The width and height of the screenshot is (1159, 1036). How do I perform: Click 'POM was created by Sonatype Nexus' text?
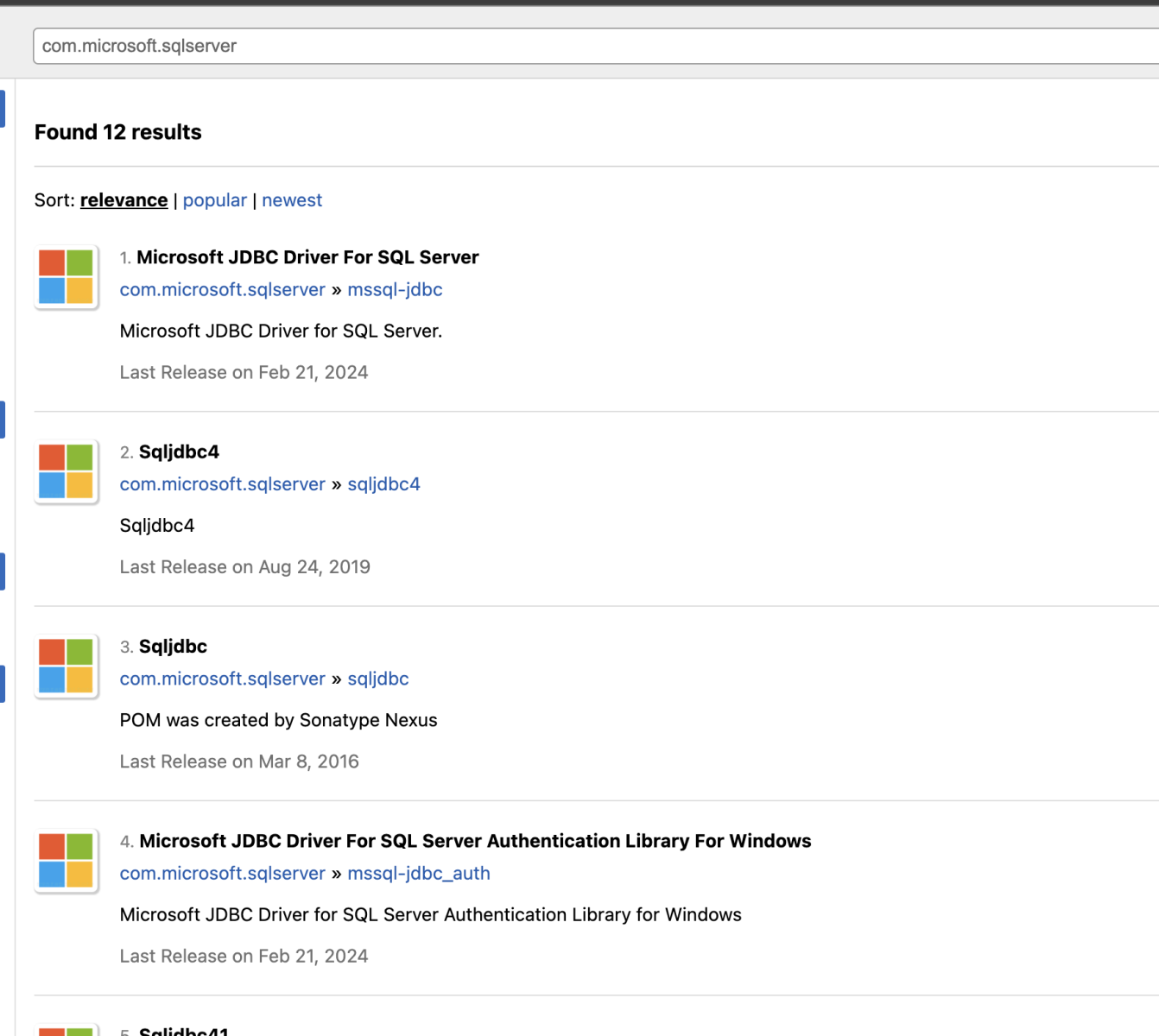(278, 720)
